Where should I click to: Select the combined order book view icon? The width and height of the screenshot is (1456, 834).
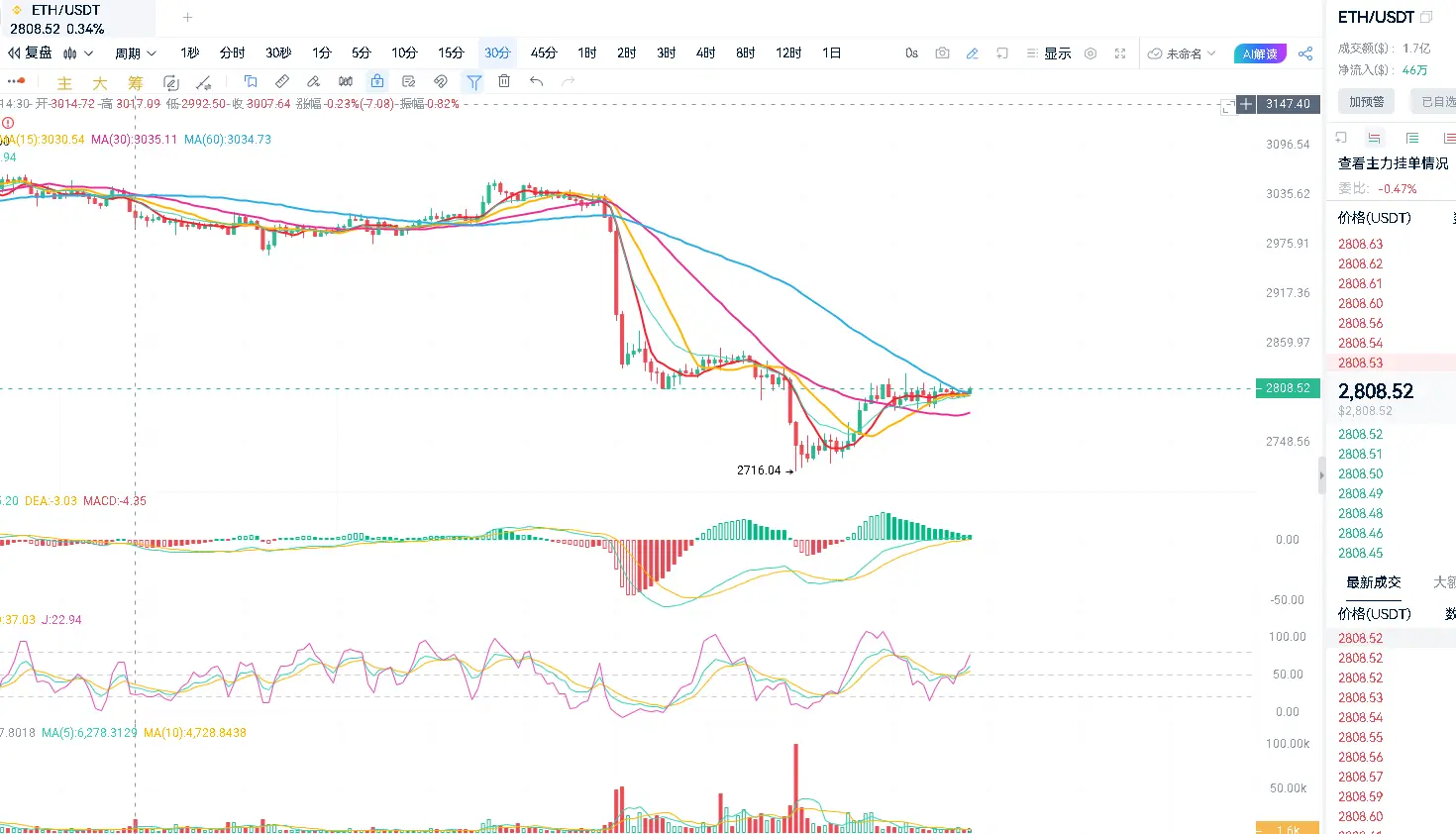1374,138
